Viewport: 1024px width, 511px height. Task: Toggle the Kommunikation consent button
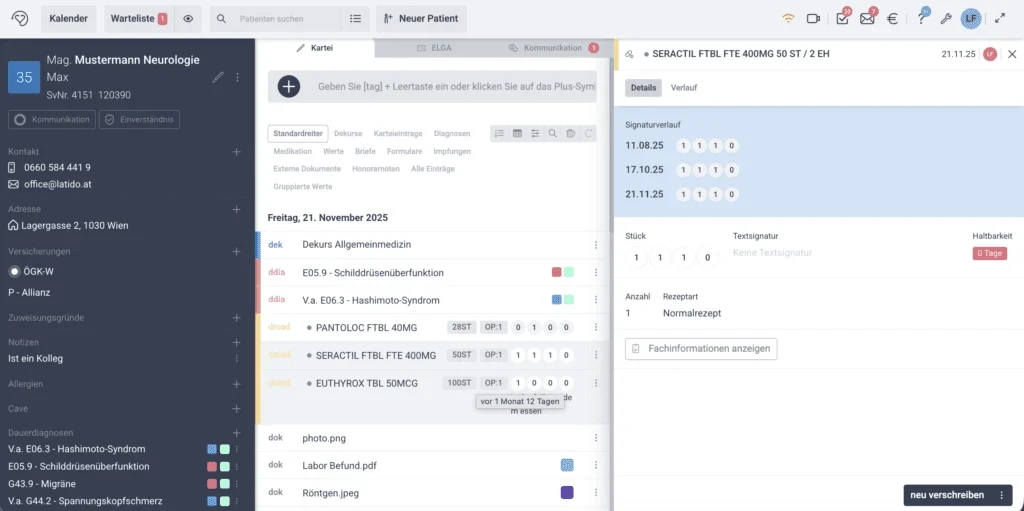click(x=52, y=120)
